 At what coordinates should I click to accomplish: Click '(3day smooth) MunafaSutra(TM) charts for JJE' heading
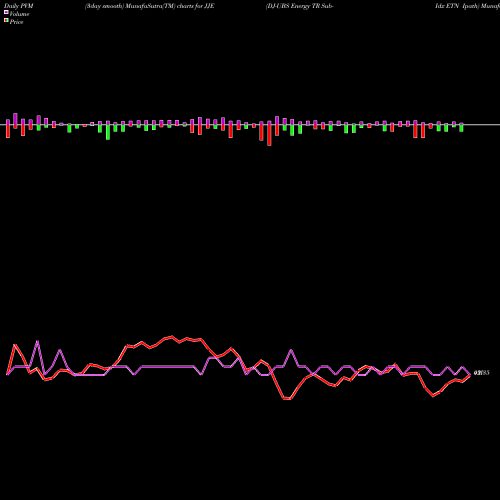pos(149,6)
